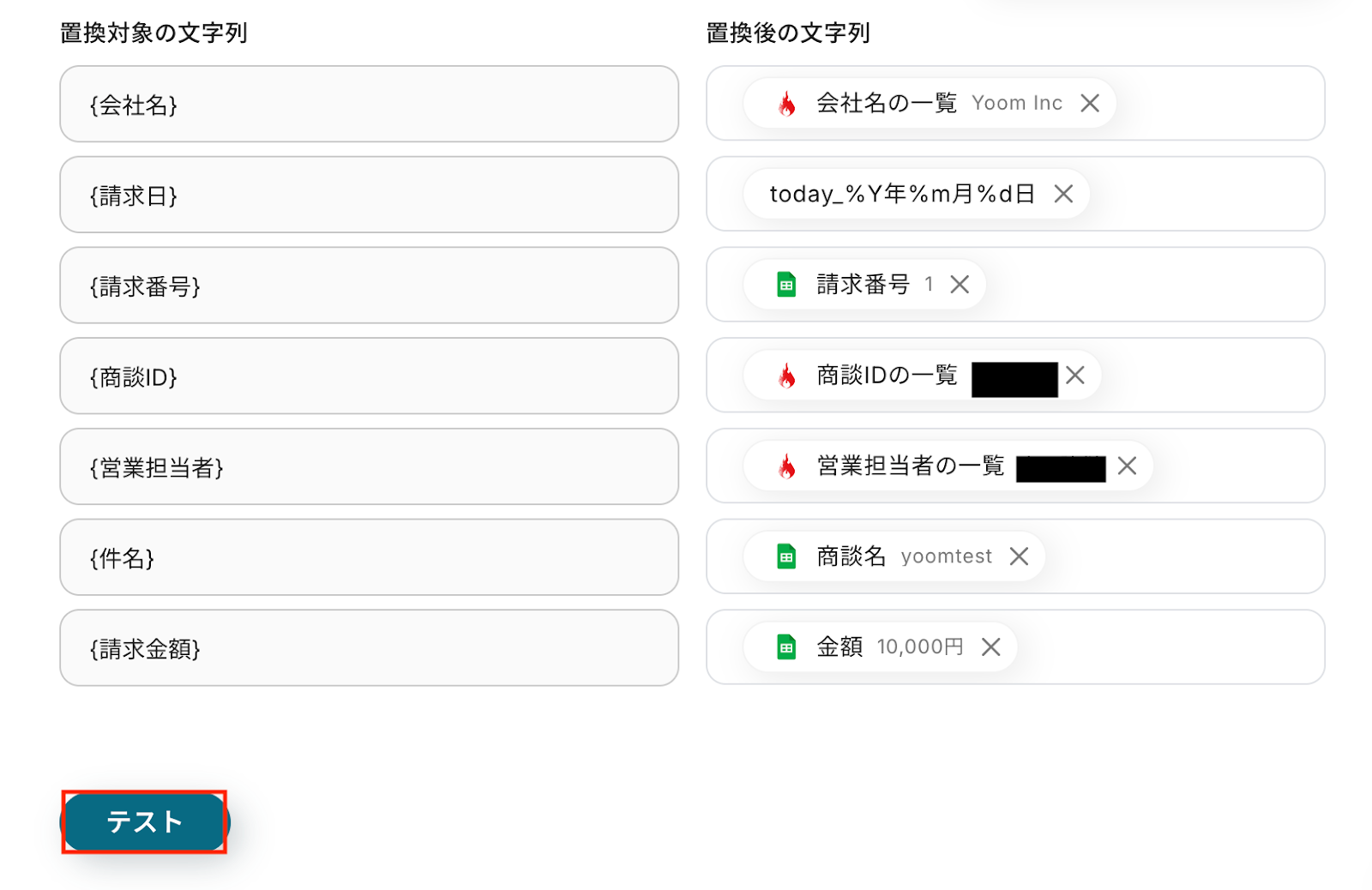The width and height of the screenshot is (1372, 890).
Task: Remove the 営業担当者の一覧 tag
Action: [x=1127, y=466]
